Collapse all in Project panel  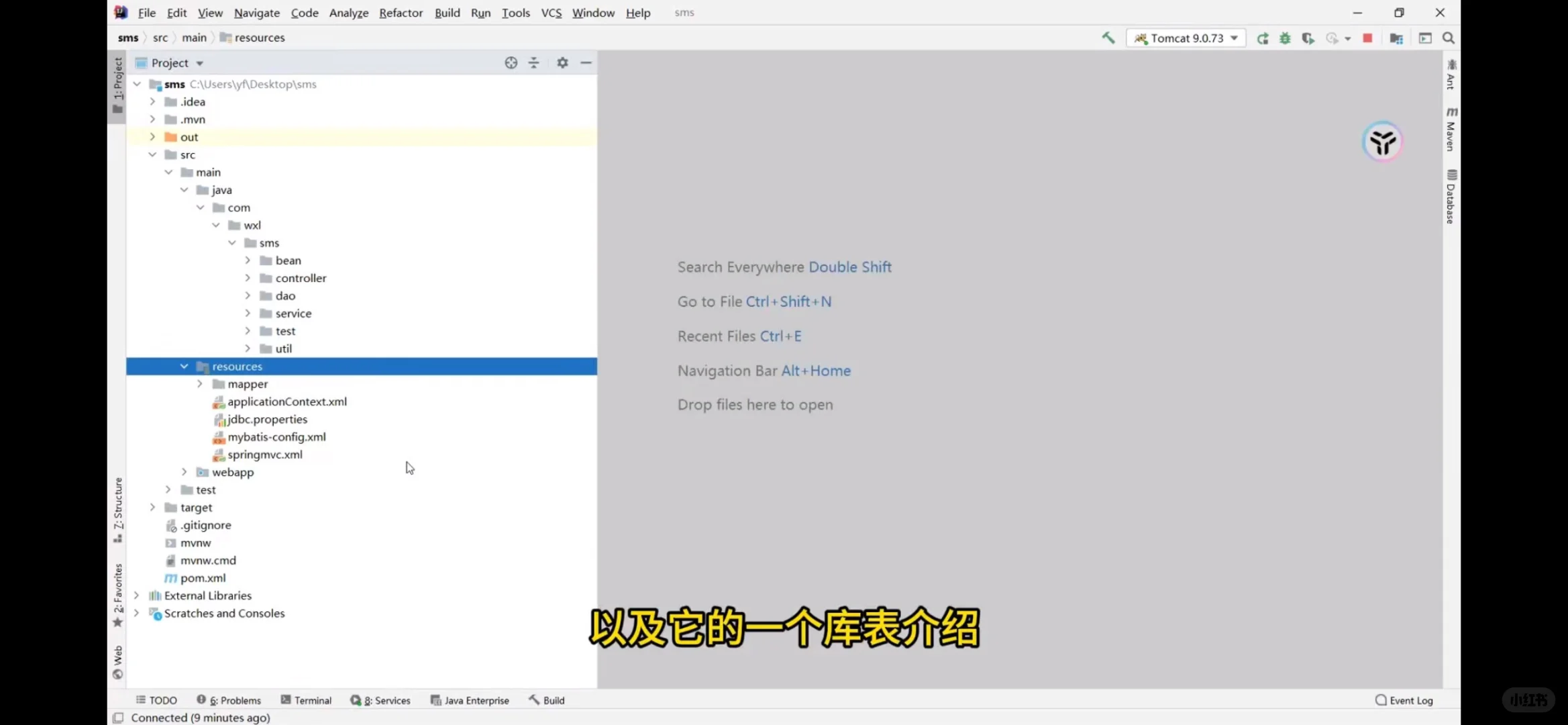tap(534, 62)
